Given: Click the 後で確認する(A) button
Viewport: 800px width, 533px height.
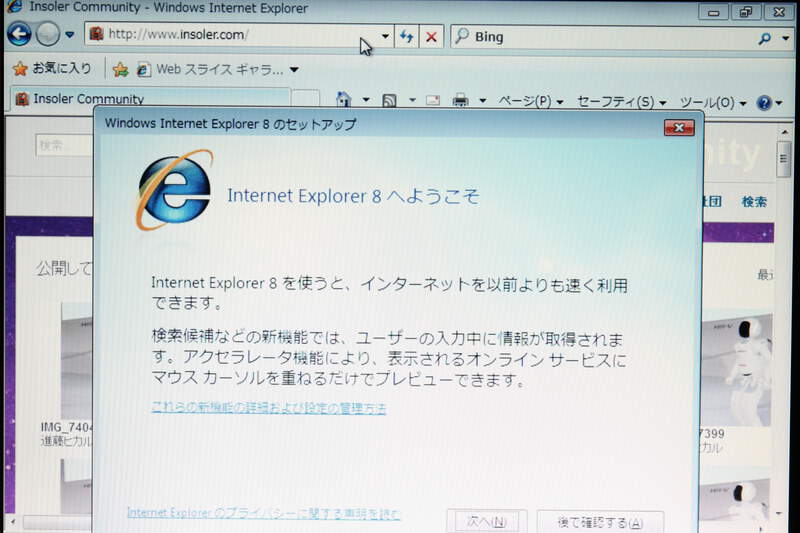Looking at the screenshot, I should pyautogui.click(x=600, y=522).
